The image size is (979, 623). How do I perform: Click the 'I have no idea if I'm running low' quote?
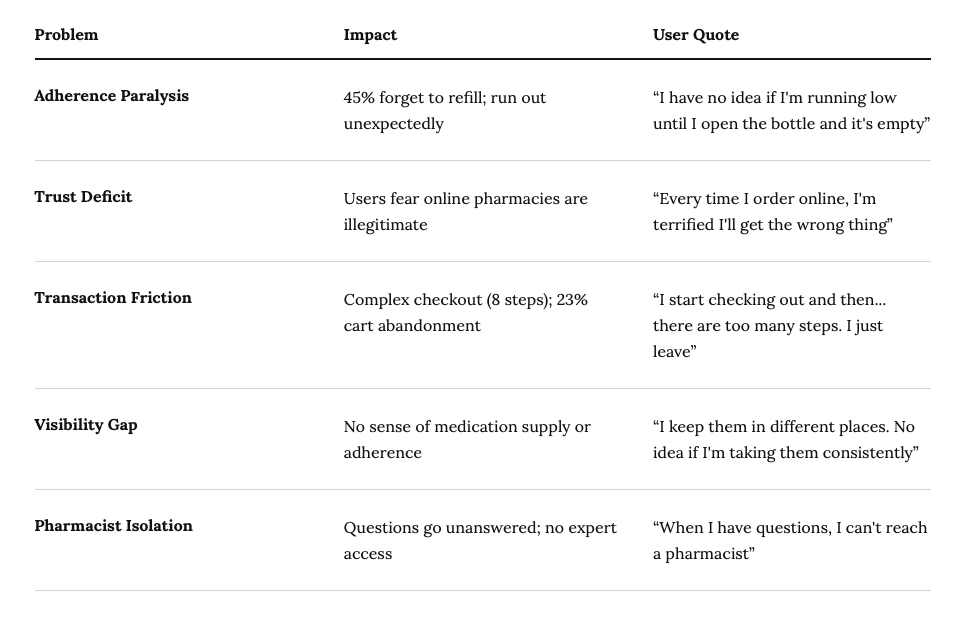[792, 110]
